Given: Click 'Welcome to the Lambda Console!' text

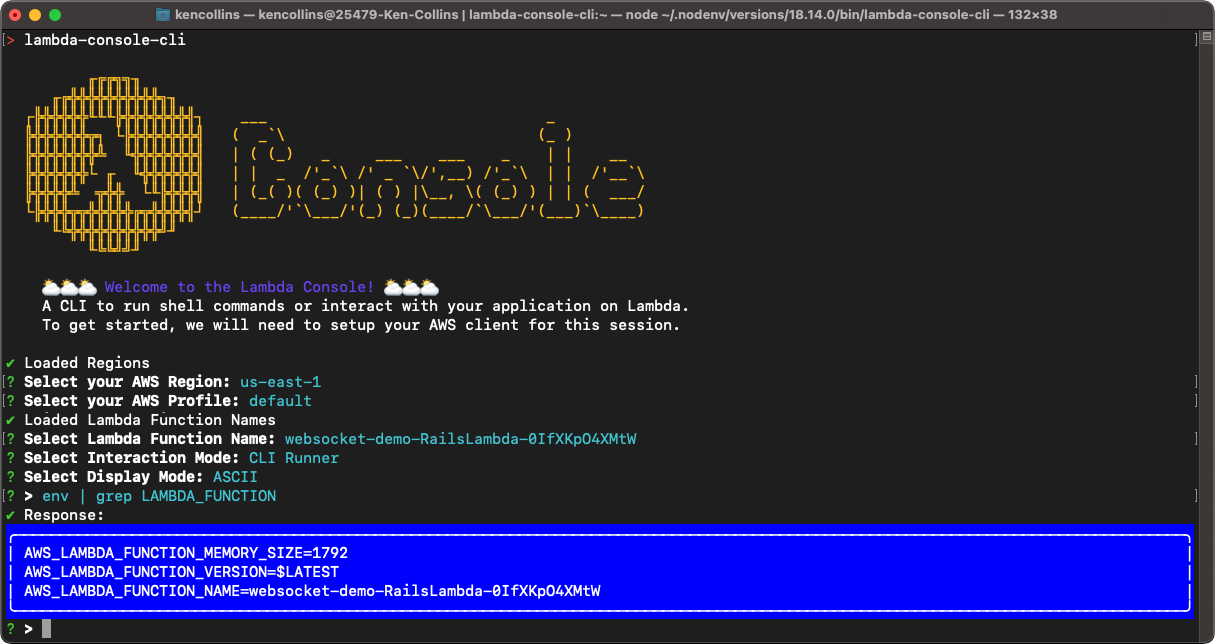Looking at the screenshot, I should 239,287.
